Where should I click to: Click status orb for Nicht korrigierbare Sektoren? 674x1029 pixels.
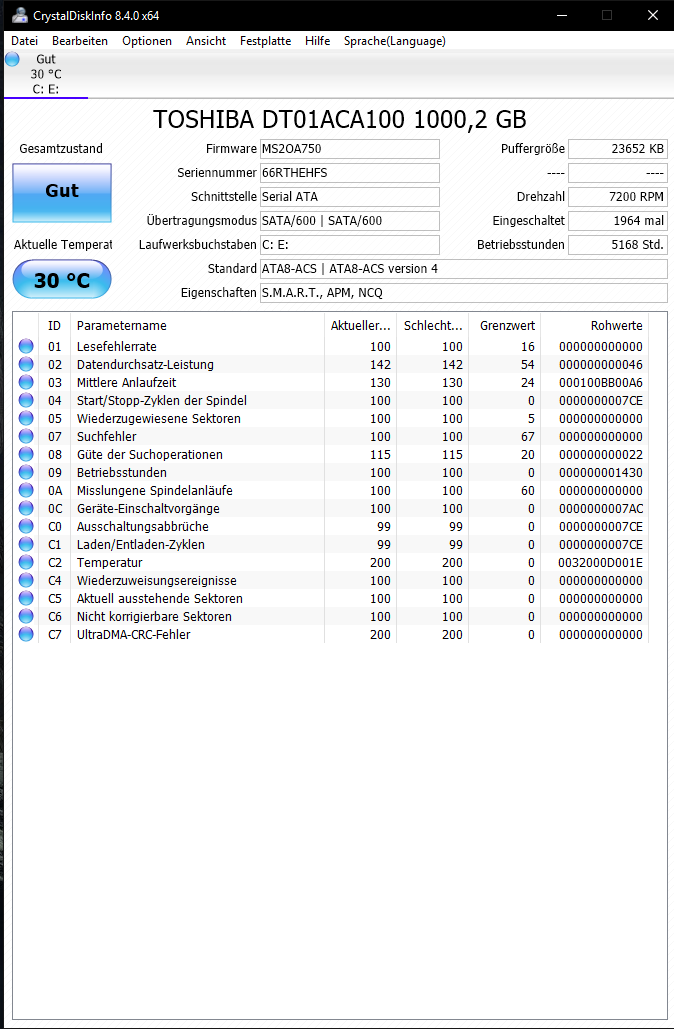pyautogui.click(x=26, y=617)
